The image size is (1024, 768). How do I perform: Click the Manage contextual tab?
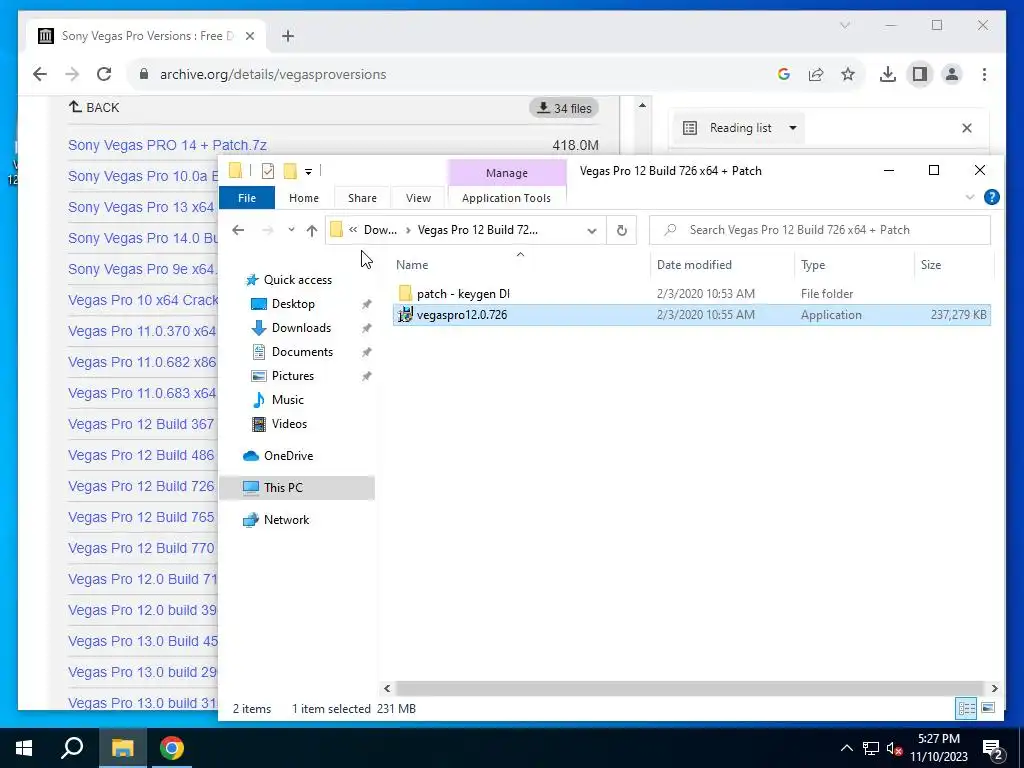(507, 173)
